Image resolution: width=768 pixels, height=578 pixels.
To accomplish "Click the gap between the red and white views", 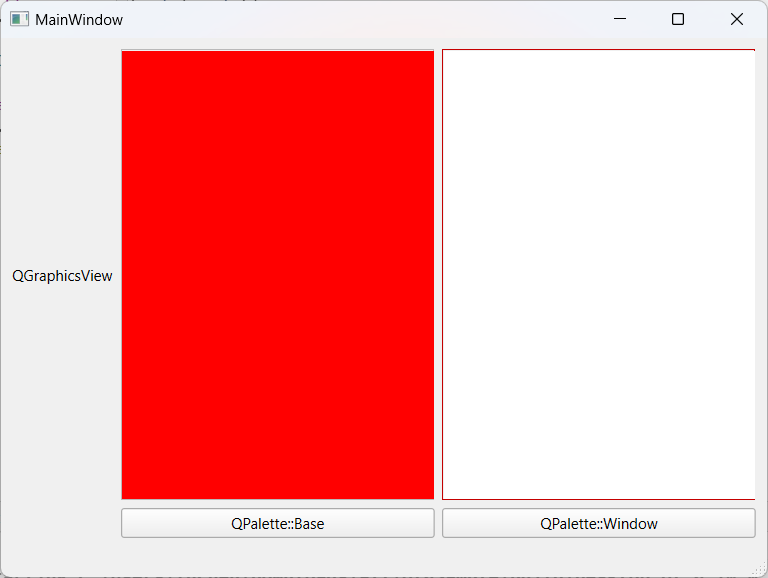I will [x=438, y=274].
